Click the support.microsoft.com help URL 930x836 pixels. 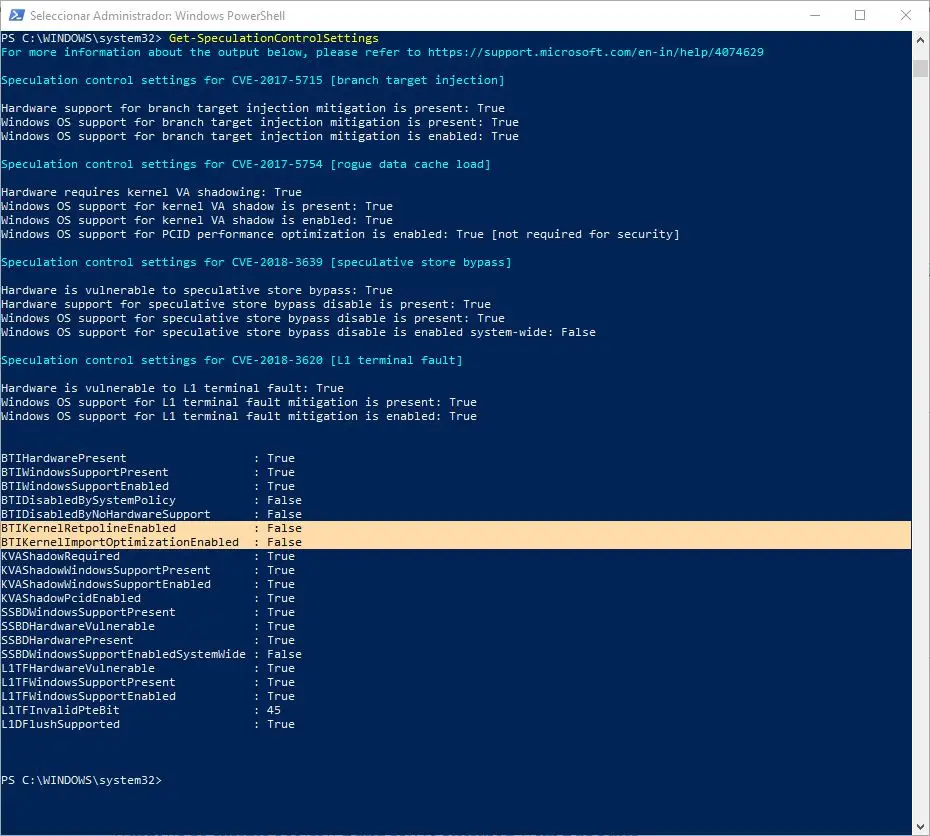595,52
